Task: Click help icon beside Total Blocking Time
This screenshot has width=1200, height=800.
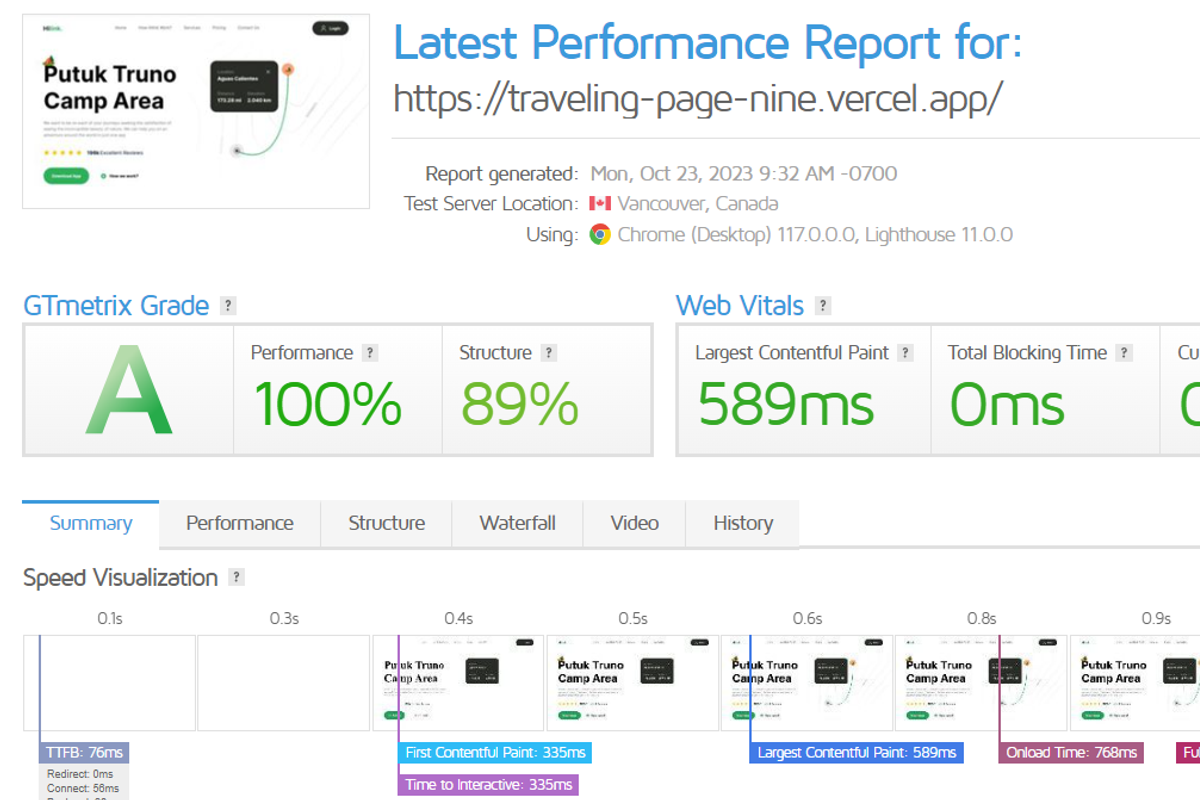Action: point(1125,353)
